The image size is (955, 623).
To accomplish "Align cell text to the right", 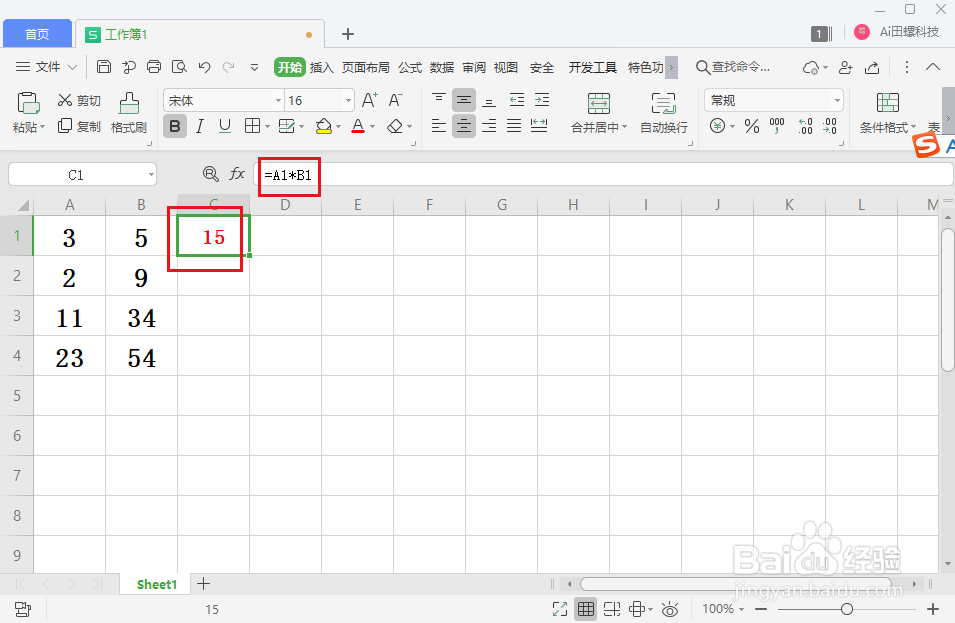I will [x=489, y=126].
